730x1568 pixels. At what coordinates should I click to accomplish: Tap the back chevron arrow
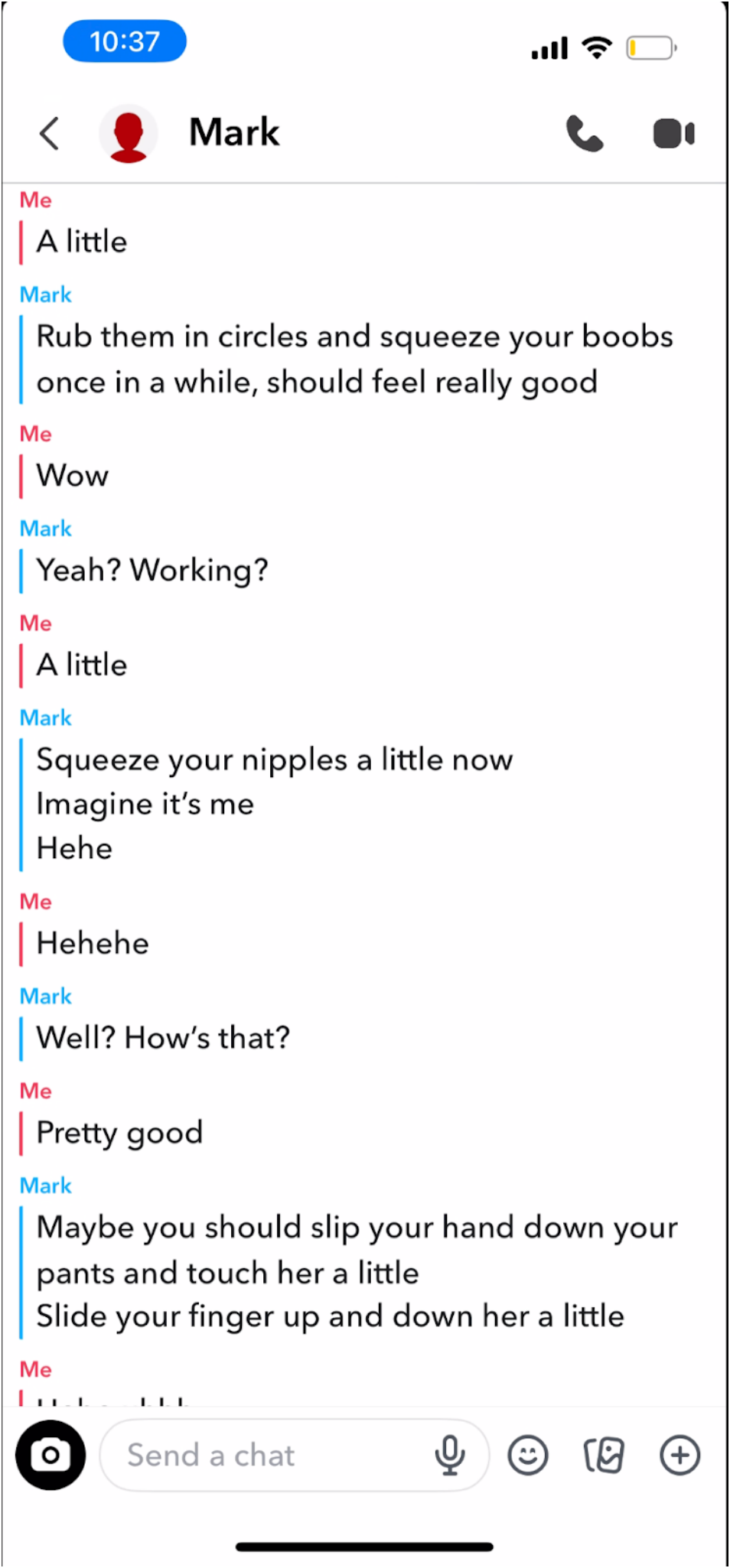50,134
